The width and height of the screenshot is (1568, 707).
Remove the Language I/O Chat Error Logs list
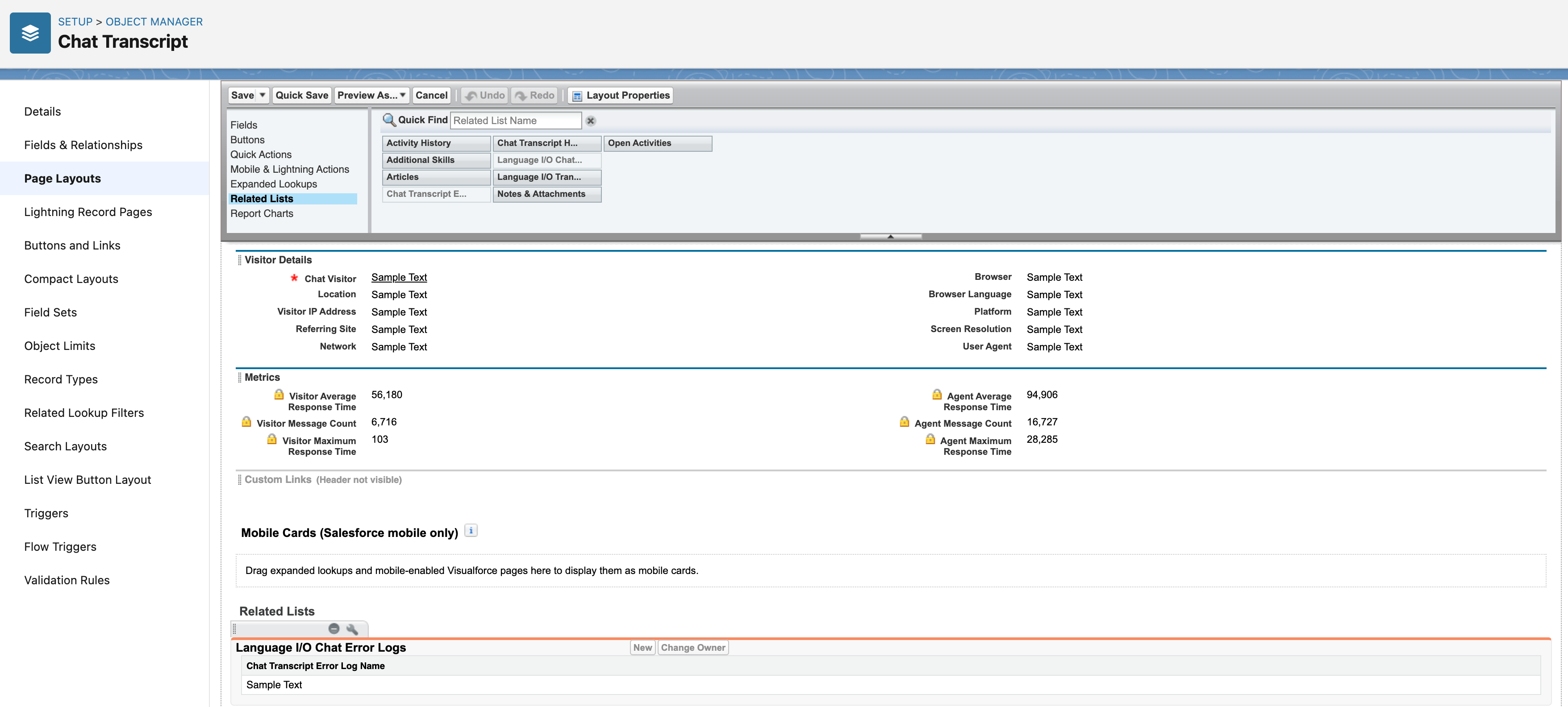coord(334,628)
